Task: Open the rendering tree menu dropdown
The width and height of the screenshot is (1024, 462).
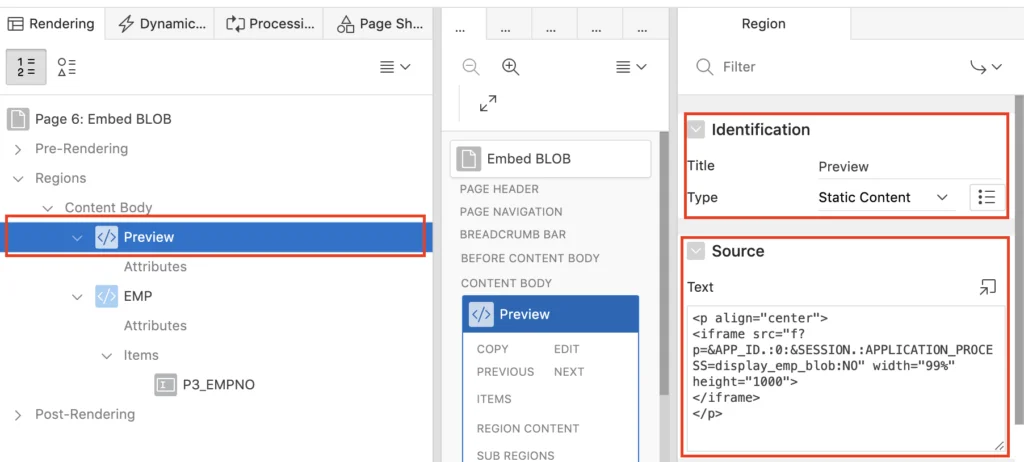Action: tap(395, 67)
